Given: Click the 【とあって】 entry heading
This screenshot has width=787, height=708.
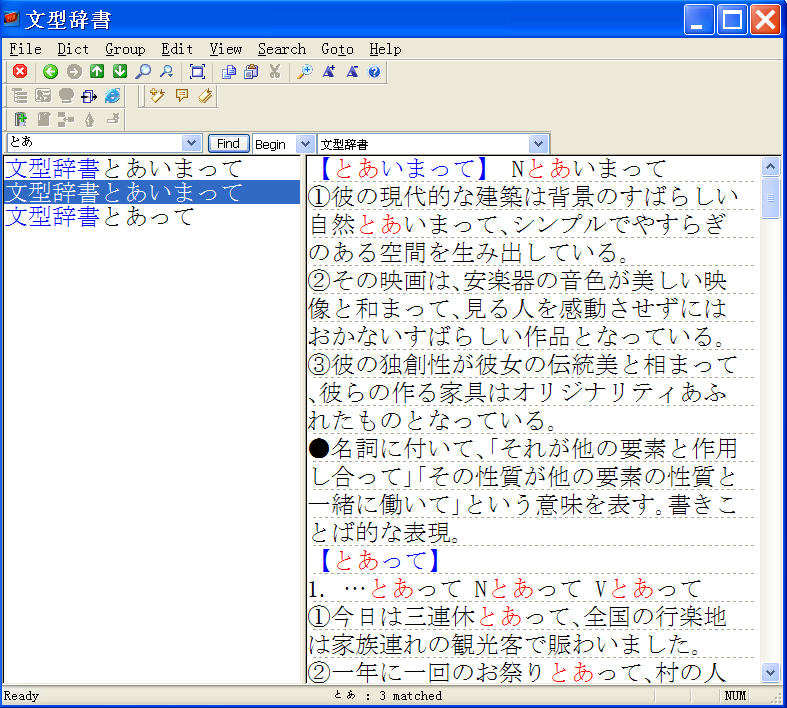Looking at the screenshot, I should point(380,560).
